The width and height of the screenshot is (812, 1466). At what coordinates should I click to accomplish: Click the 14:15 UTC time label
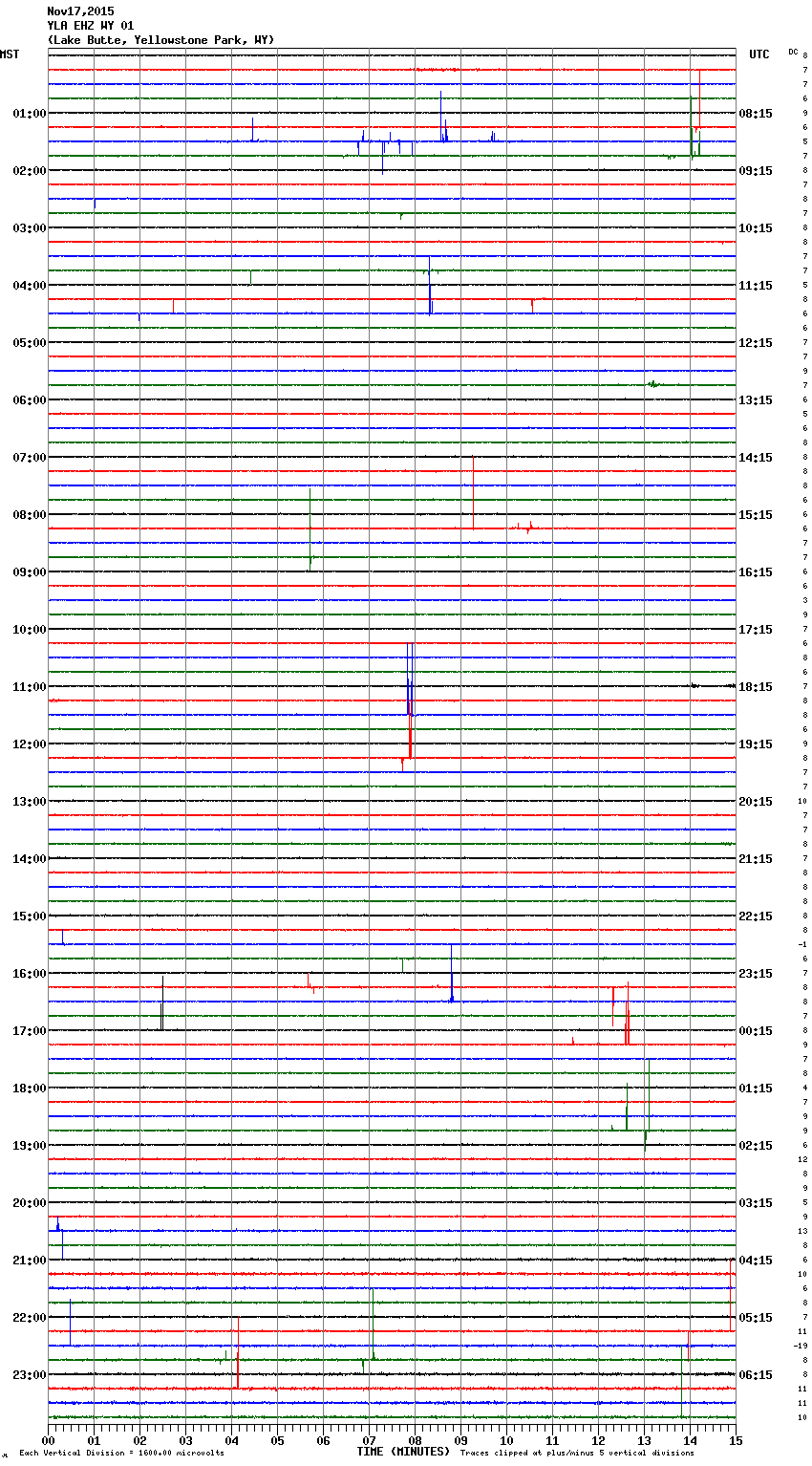click(756, 458)
